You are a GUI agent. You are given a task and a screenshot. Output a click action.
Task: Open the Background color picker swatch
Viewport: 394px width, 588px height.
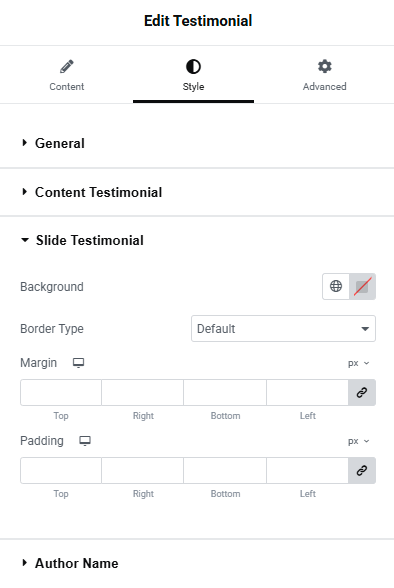pyautogui.click(x=363, y=286)
